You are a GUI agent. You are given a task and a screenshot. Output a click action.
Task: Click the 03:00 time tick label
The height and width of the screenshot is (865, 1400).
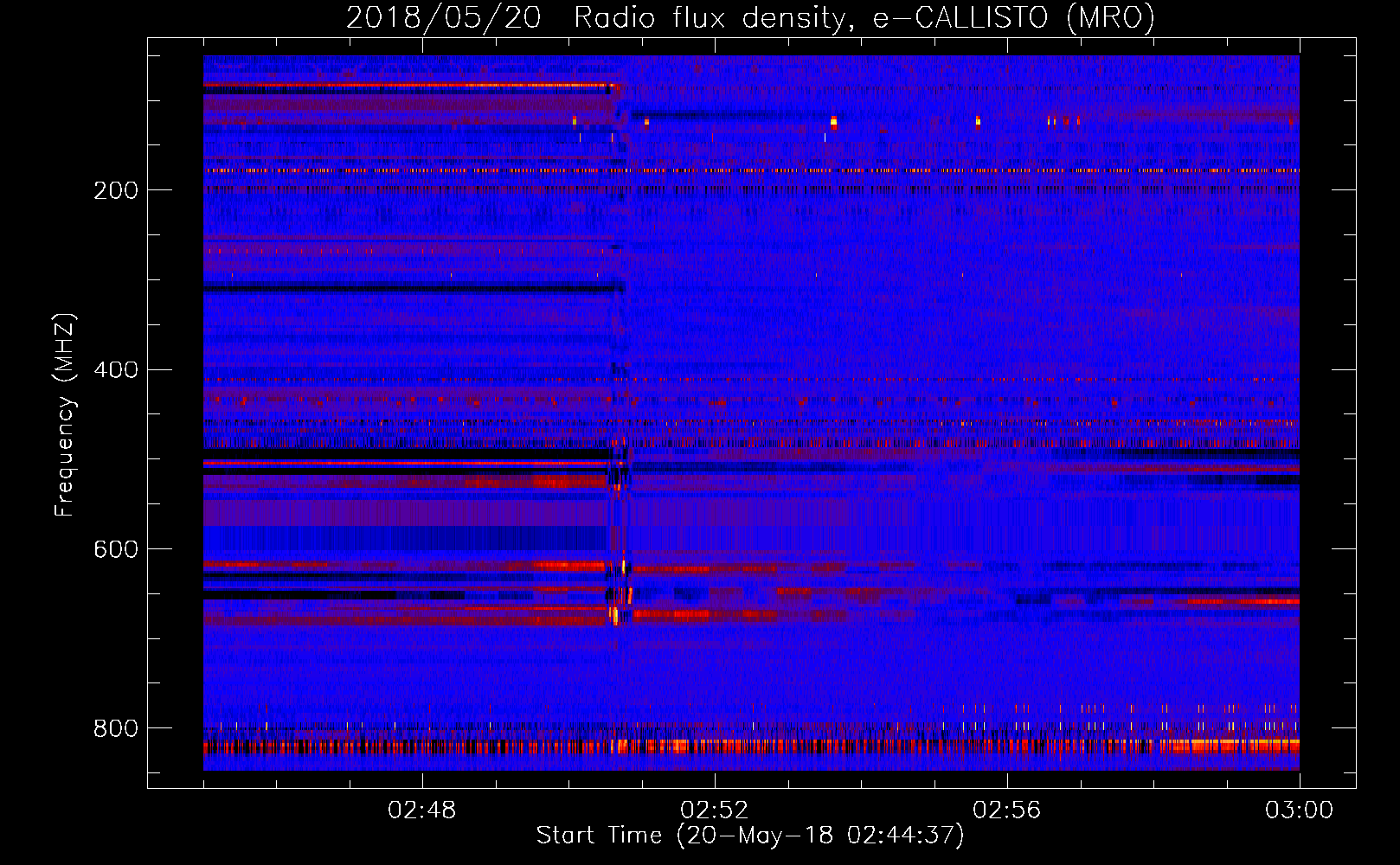click(x=1300, y=811)
